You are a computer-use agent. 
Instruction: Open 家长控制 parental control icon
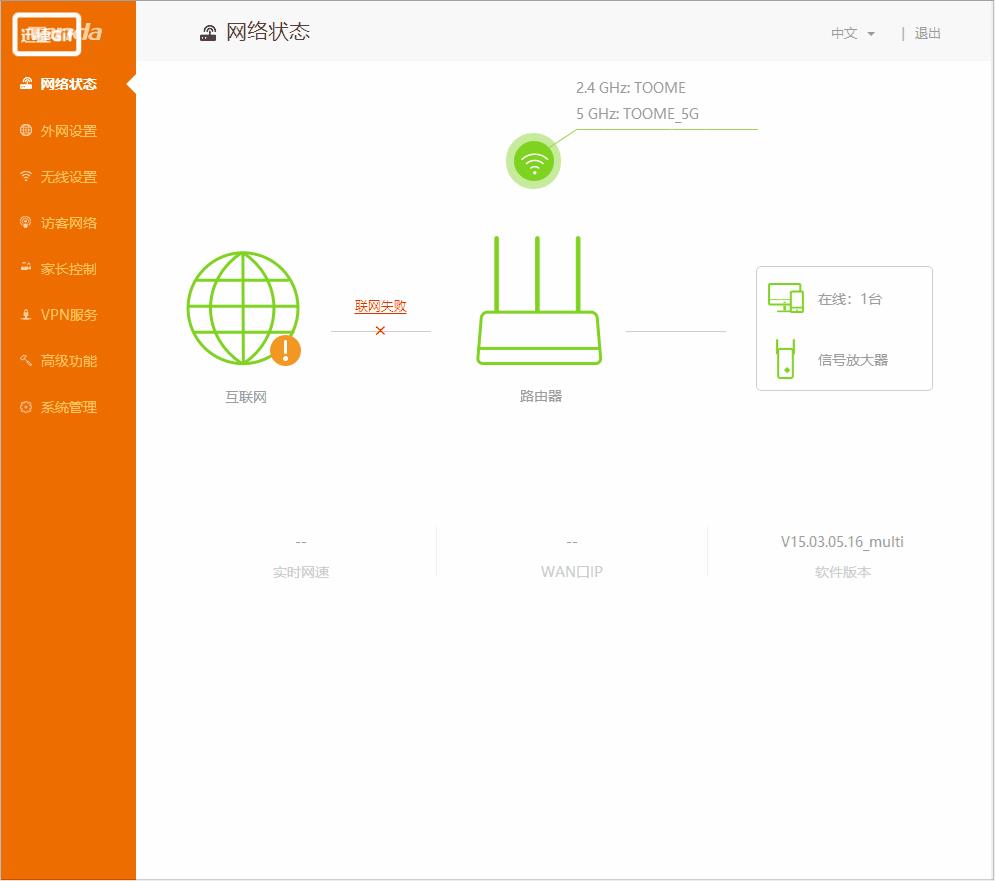(x=27, y=268)
